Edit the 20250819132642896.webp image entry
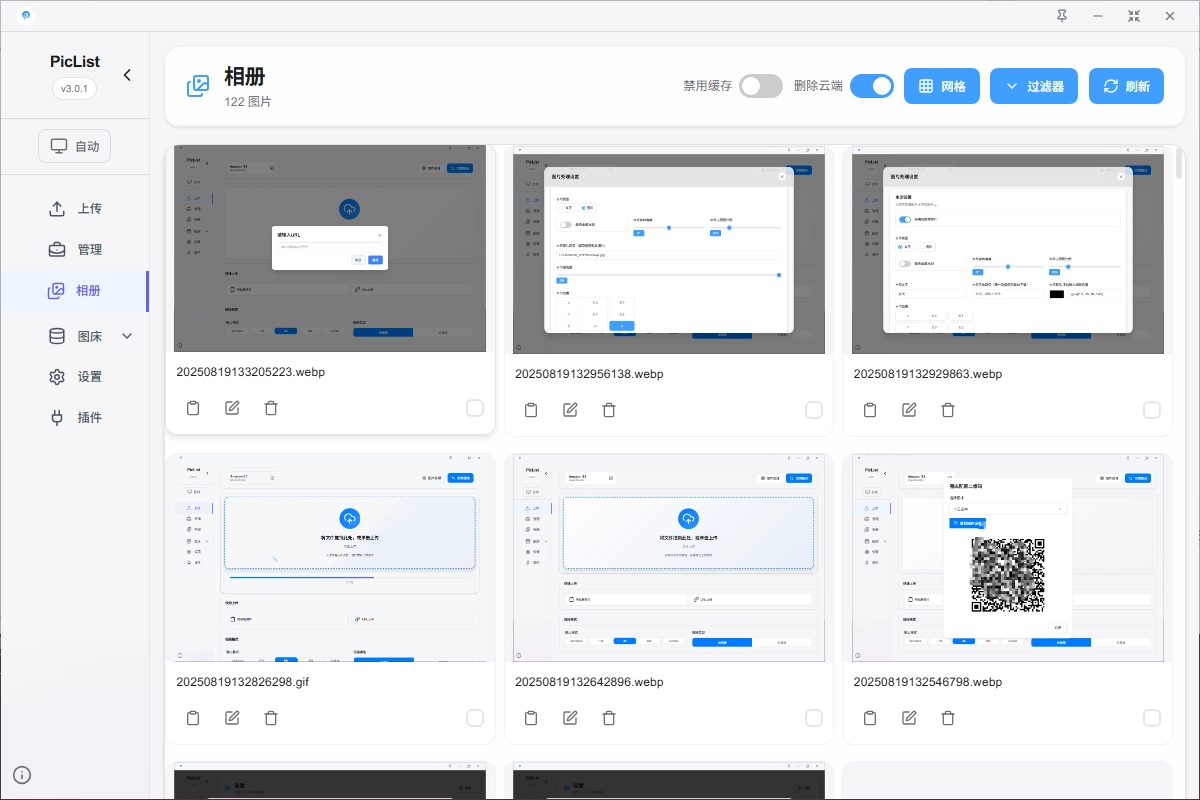Viewport: 1200px width, 800px height. click(x=571, y=718)
